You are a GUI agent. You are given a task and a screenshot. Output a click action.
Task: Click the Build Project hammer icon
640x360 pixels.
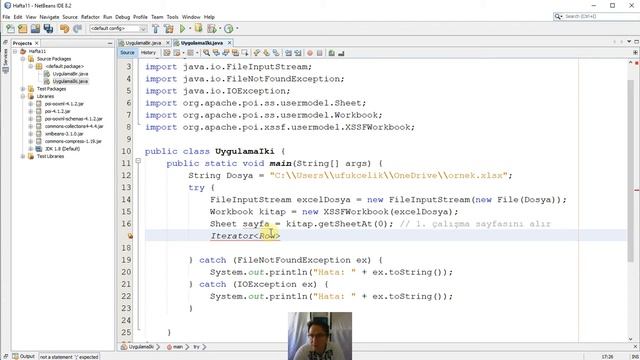pyautogui.click(x=156, y=29)
